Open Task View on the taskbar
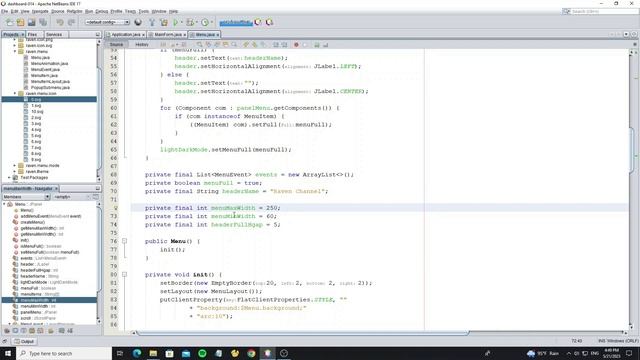Viewport: 640px width, 360px height. click(120, 353)
